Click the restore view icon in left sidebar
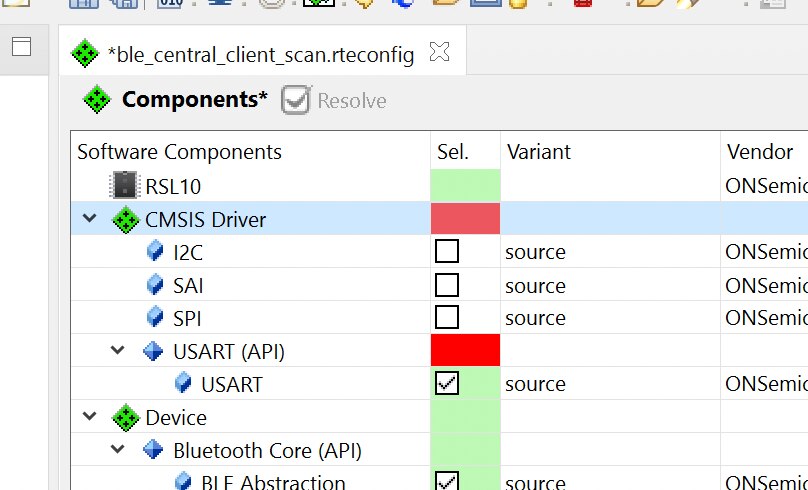The height and width of the screenshot is (490, 808). coord(22,46)
